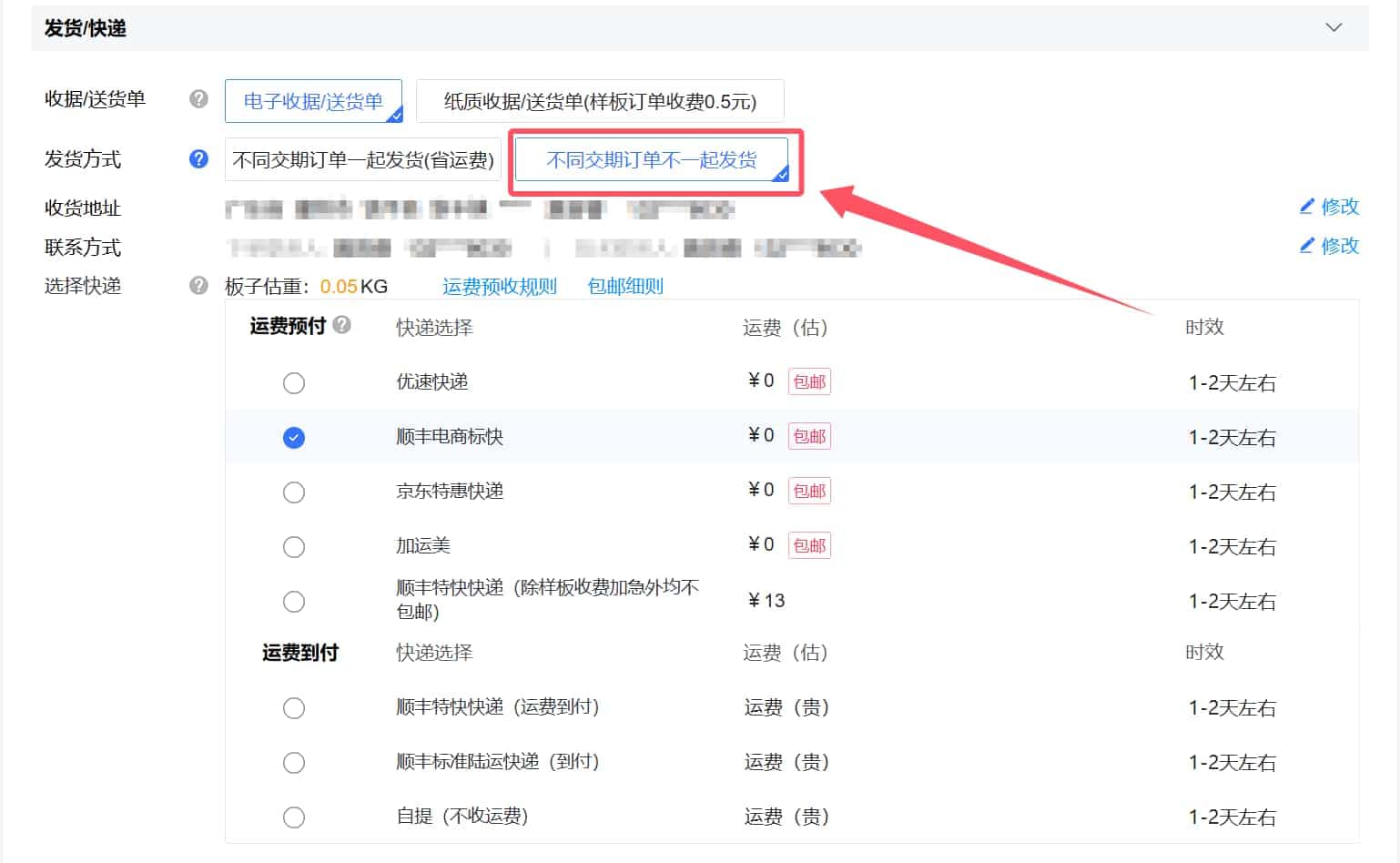Image resolution: width=1400 pixels, height=863 pixels.
Task: Open the 包邮细则 link
Action: point(624,285)
